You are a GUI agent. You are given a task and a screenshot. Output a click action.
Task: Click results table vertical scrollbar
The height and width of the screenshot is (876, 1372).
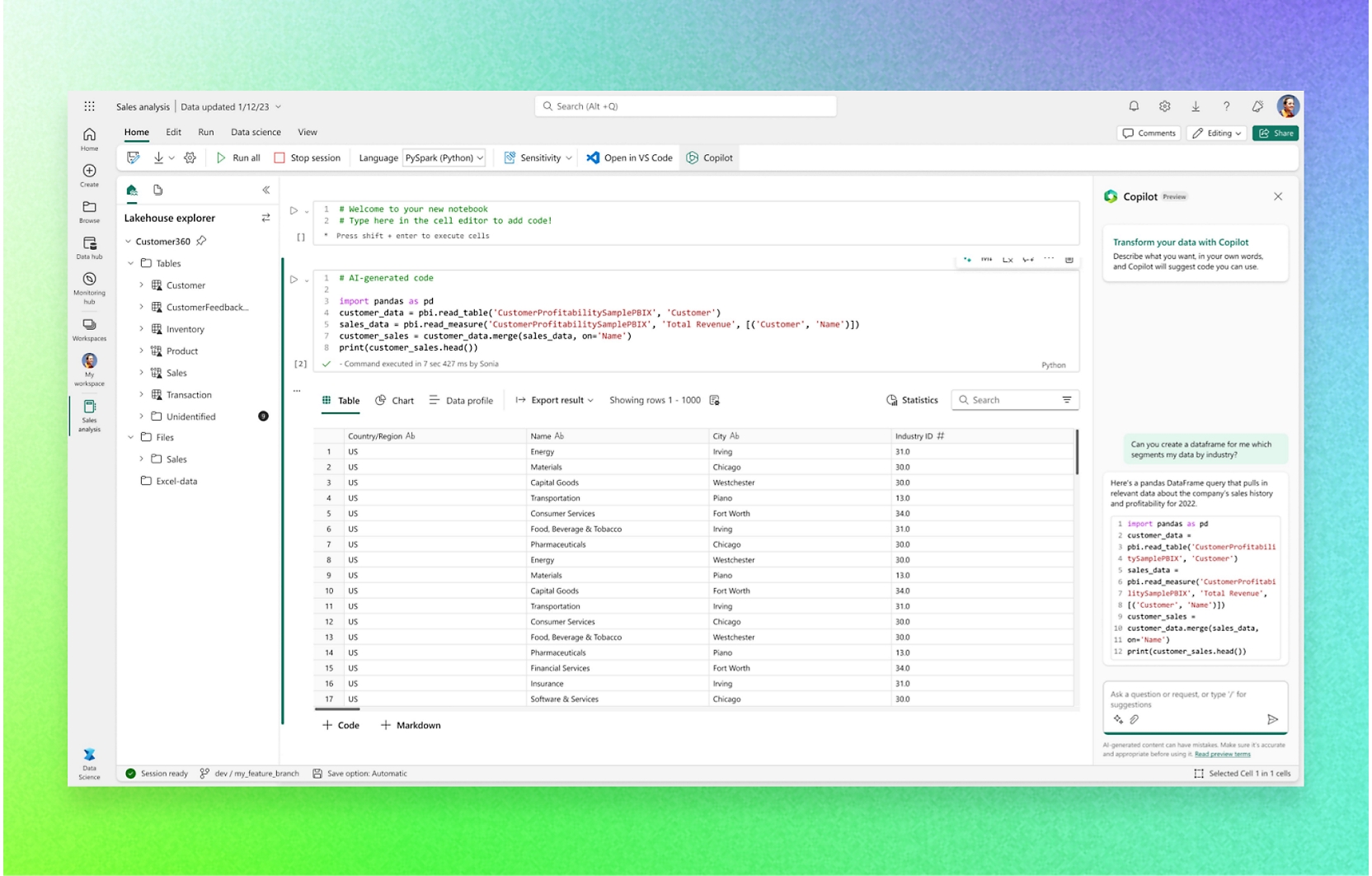click(x=1077, y=452)
